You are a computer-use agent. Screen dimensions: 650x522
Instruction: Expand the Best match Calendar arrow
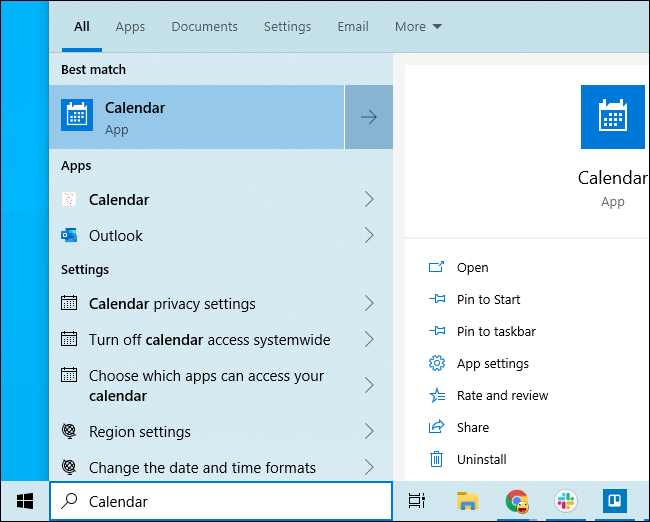[x=369, y=117]
